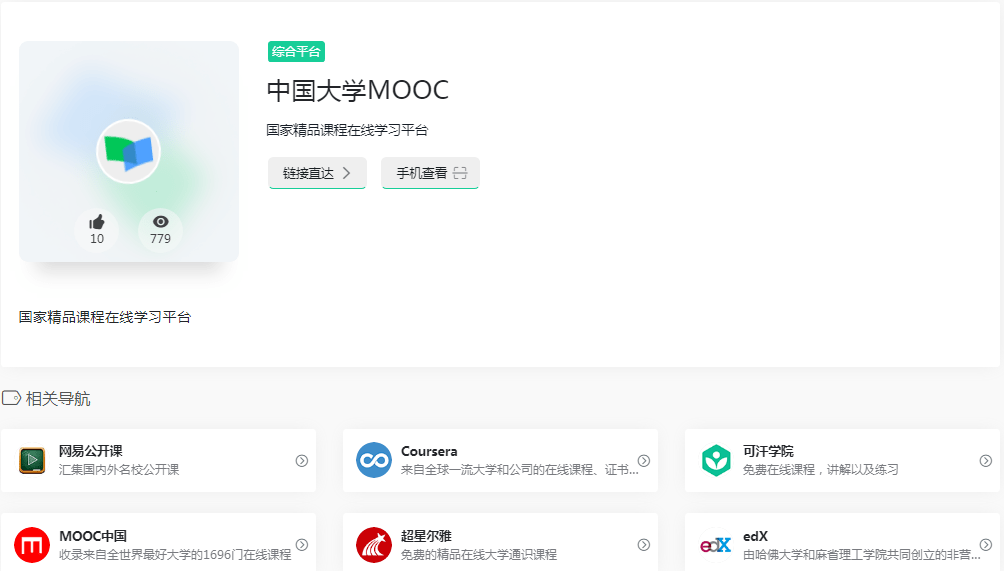
Task: Click arrow icon on edX card
Action: [x=986, y=545]
